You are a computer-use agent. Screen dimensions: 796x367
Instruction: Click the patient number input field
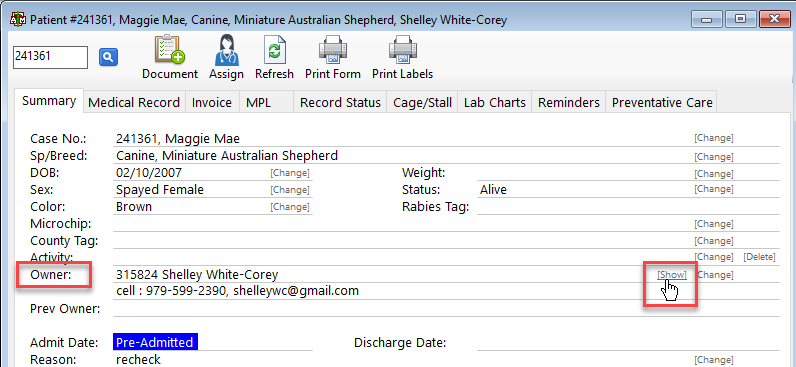tap(50, 57)
